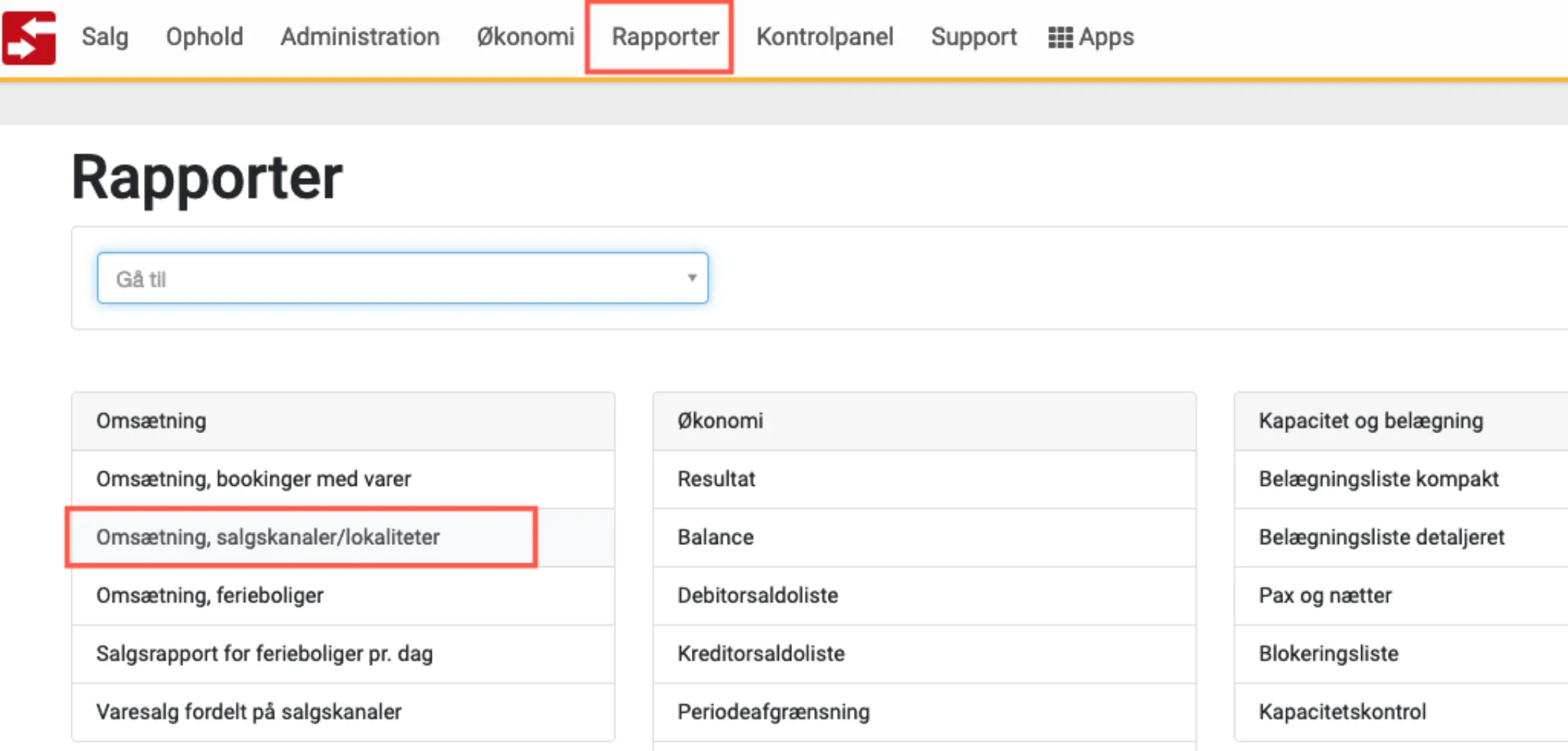Open the Blokeringsliste report
The image size is (1568, 751).
(x=1401, y=654)
